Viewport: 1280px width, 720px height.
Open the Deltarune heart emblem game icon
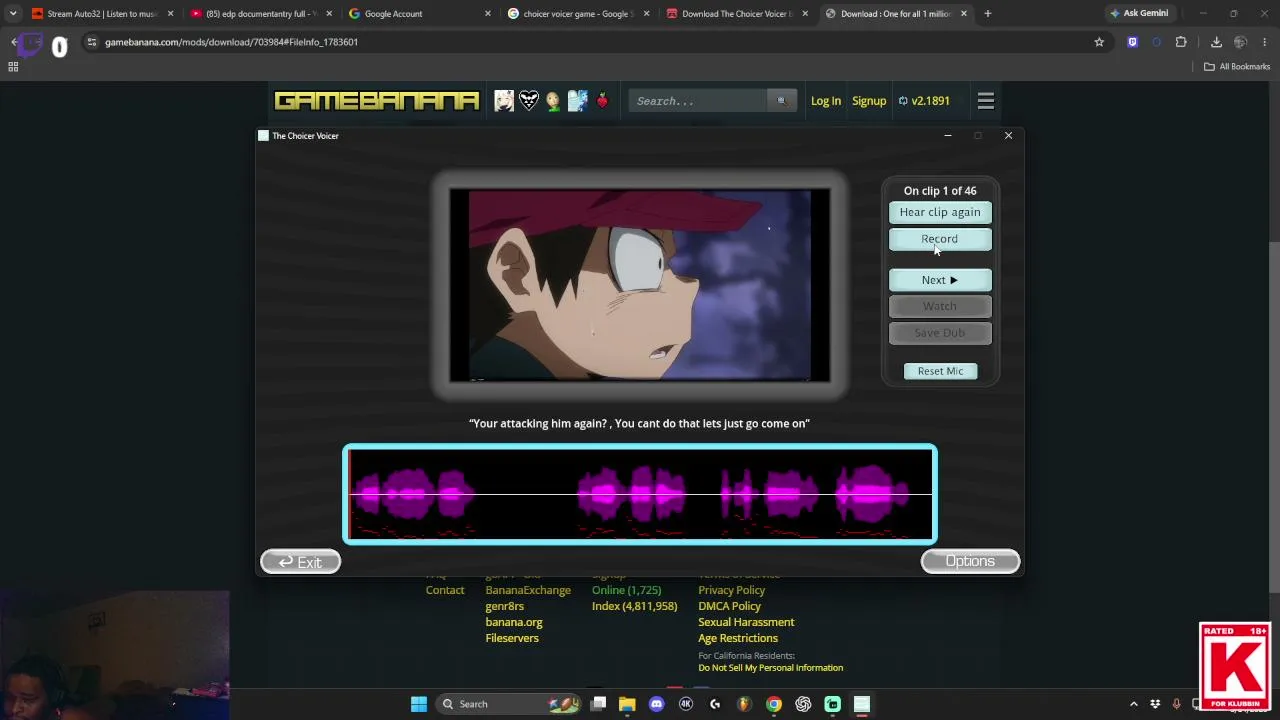(x=529, y=101)
